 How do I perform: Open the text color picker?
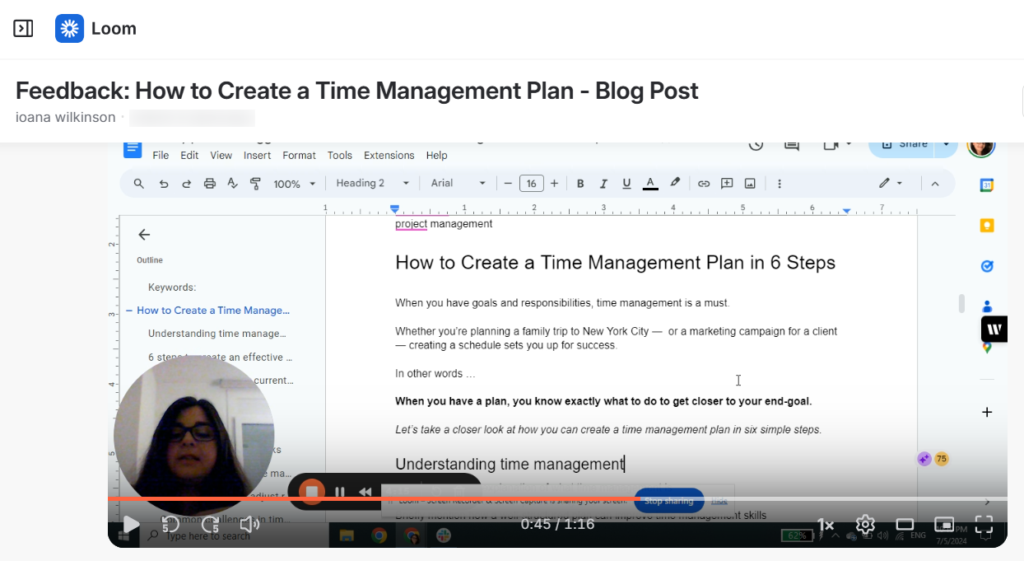(x=650, y=184)
